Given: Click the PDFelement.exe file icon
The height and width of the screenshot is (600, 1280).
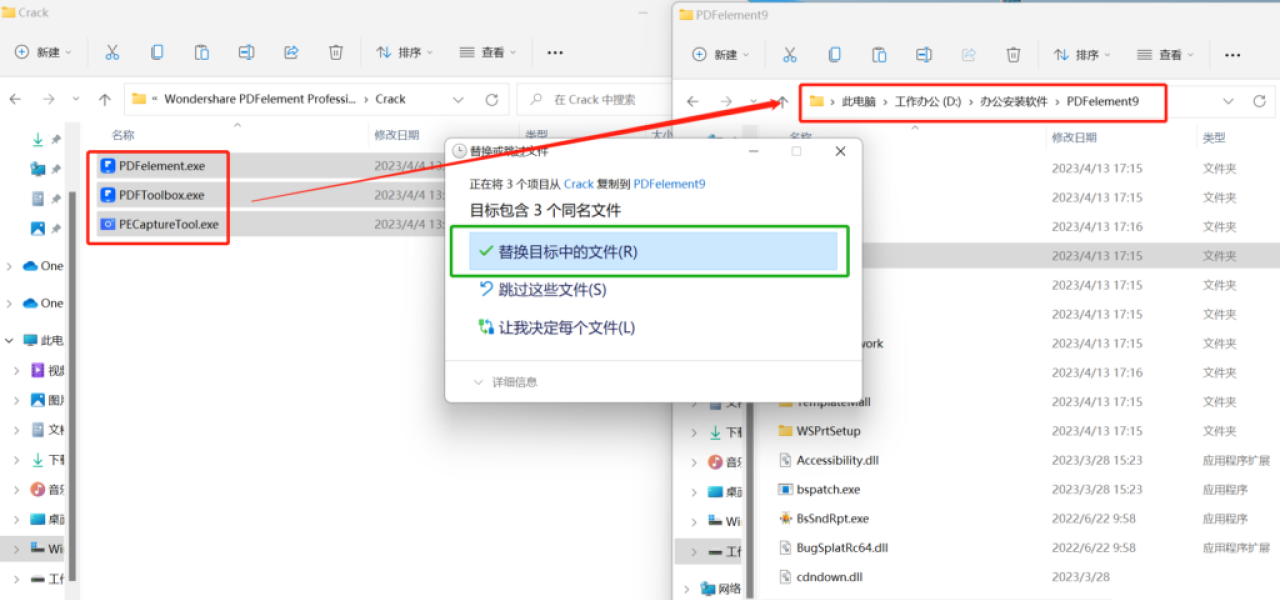Looking at the screenshot, I should (x=108, y=166).
